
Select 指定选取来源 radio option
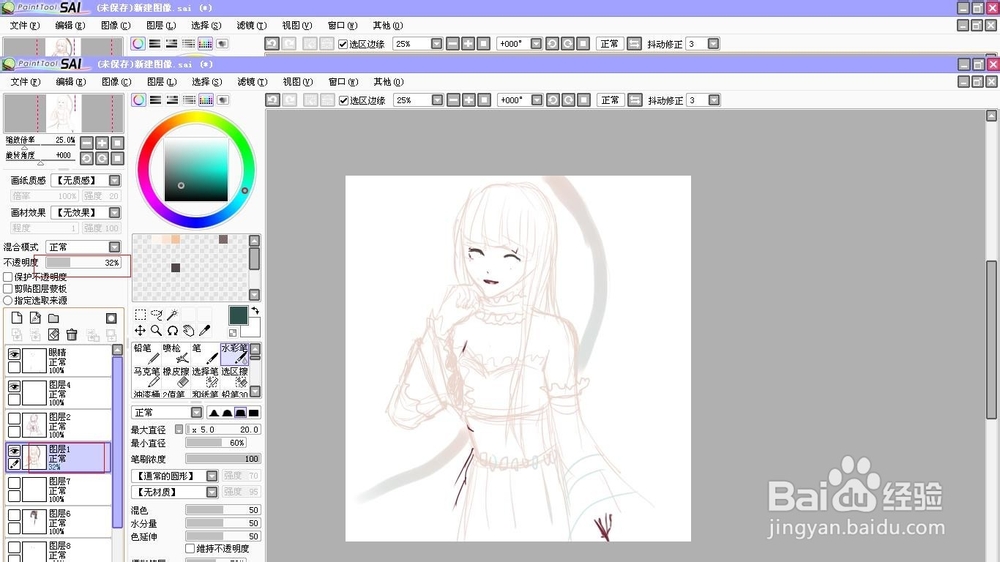tap(8, 300)
